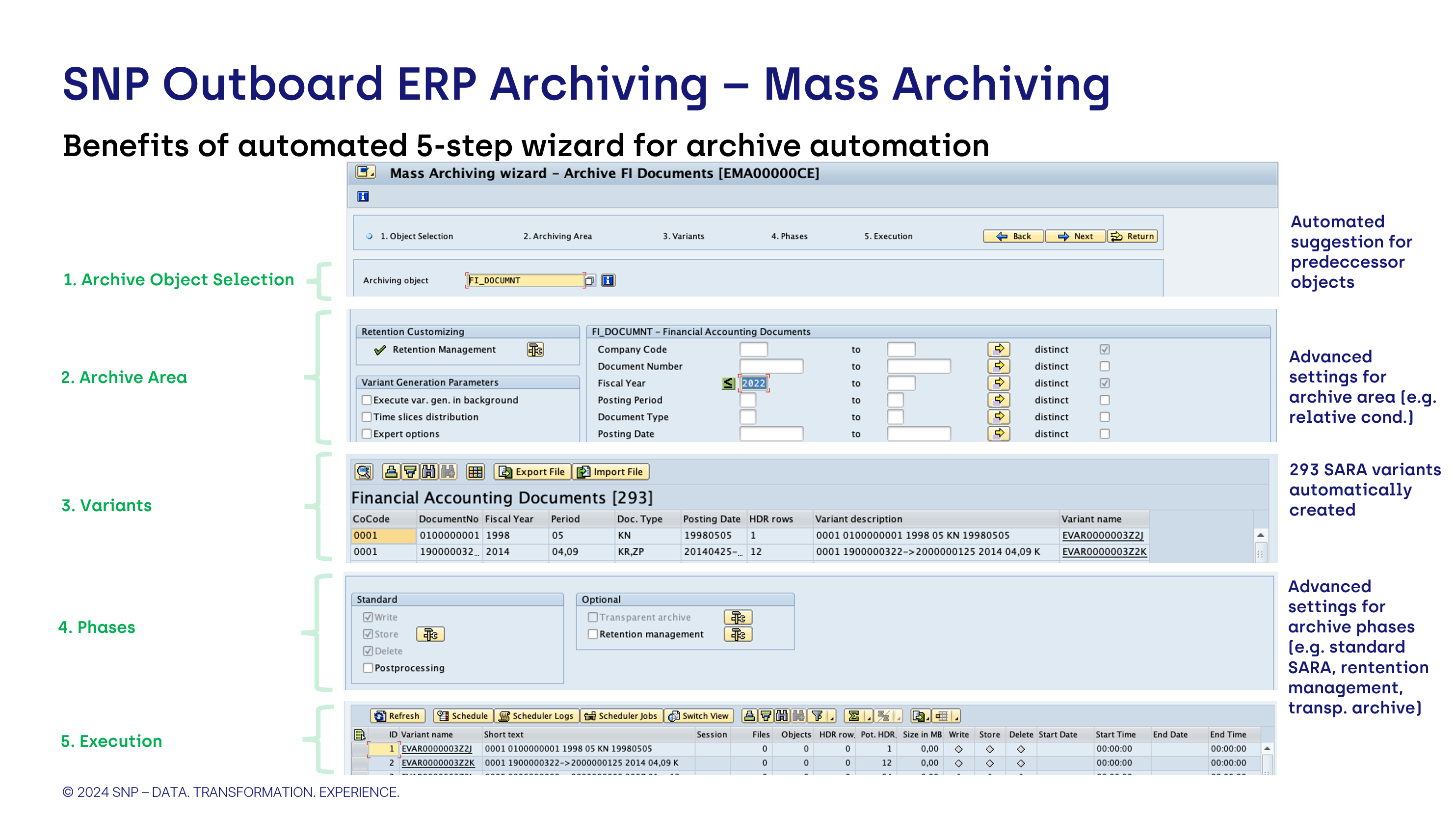
Task: Enable the Postprocessing phase checkbox
Action: 368,668
